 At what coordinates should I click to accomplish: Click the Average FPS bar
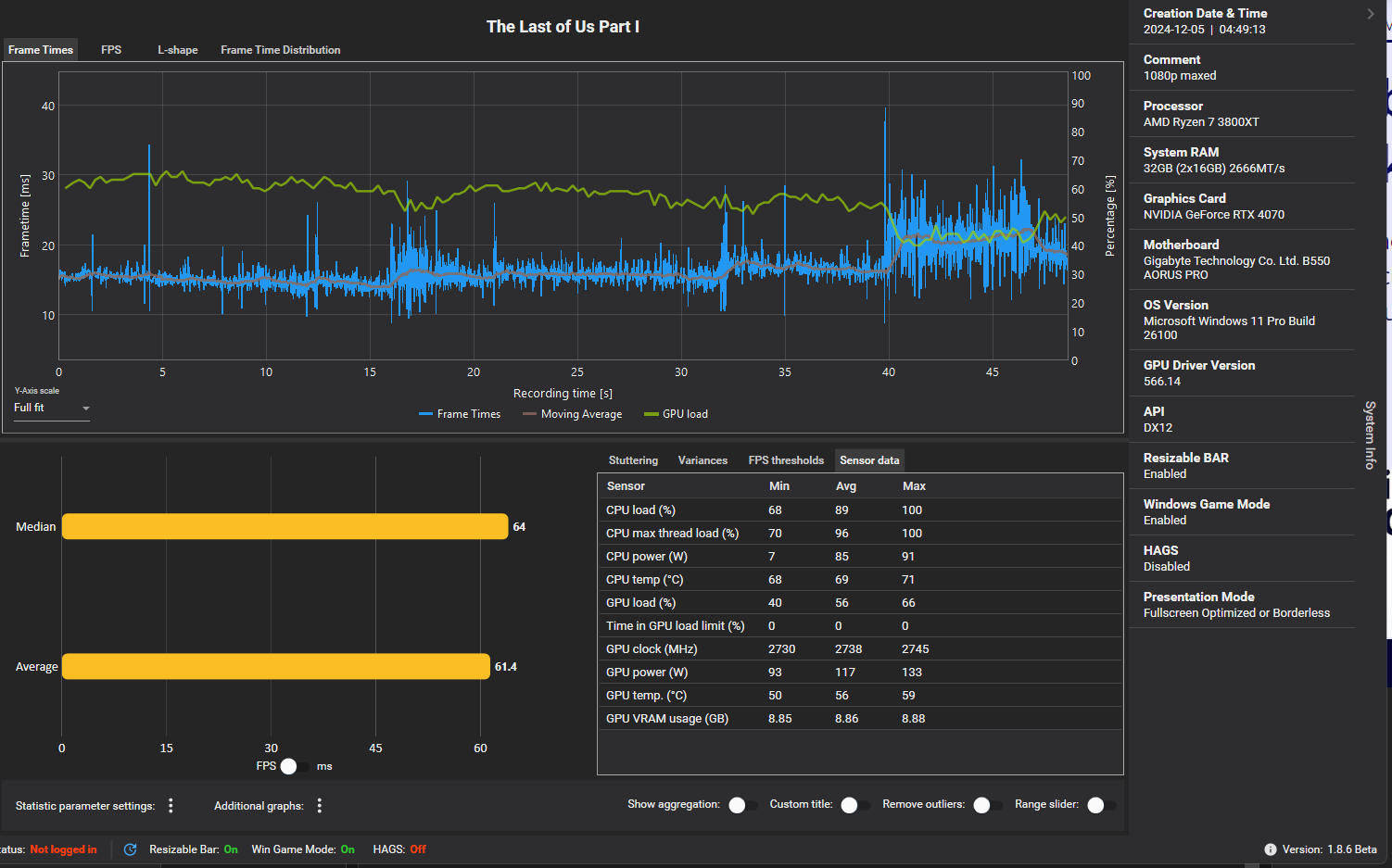pyautogui.click(x=275, y=666)
